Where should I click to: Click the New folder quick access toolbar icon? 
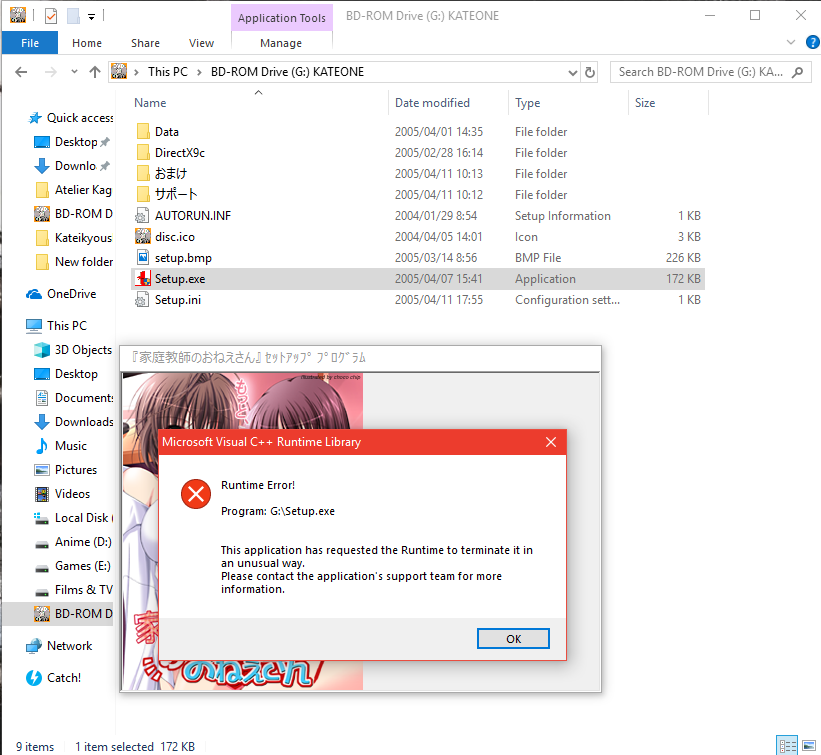click(x=73, y=16)
